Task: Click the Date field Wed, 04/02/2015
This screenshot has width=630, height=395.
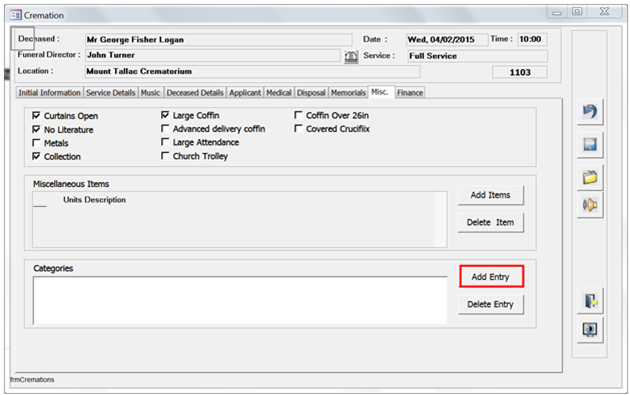Action: click(447, 40)
